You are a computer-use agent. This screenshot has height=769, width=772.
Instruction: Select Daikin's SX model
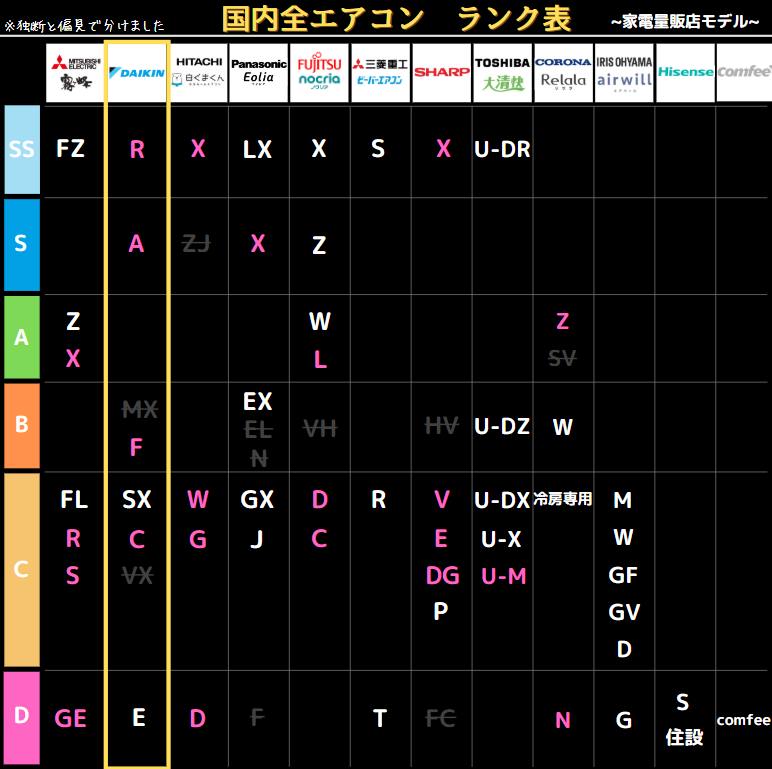coord(137,500)
